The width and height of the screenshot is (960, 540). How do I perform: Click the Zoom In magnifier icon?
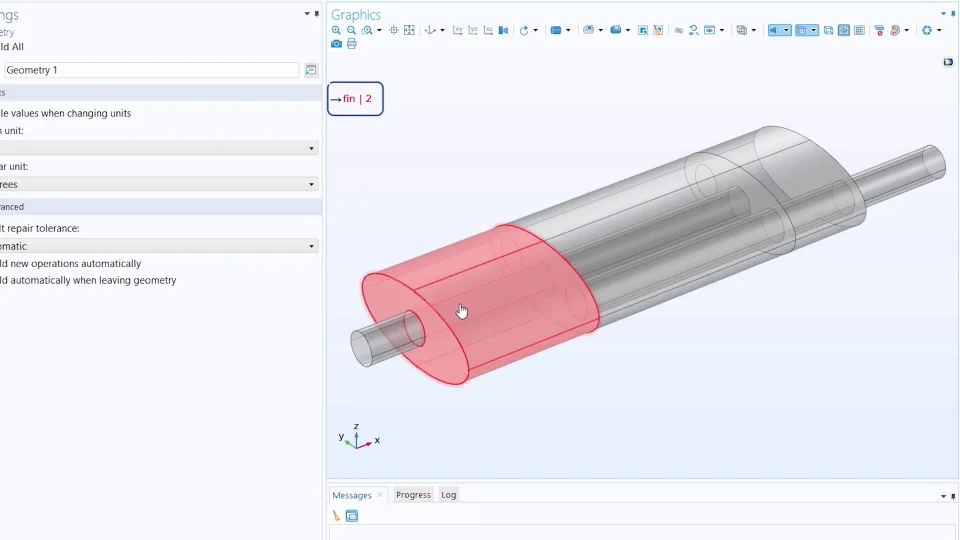(x=336, y=30)
